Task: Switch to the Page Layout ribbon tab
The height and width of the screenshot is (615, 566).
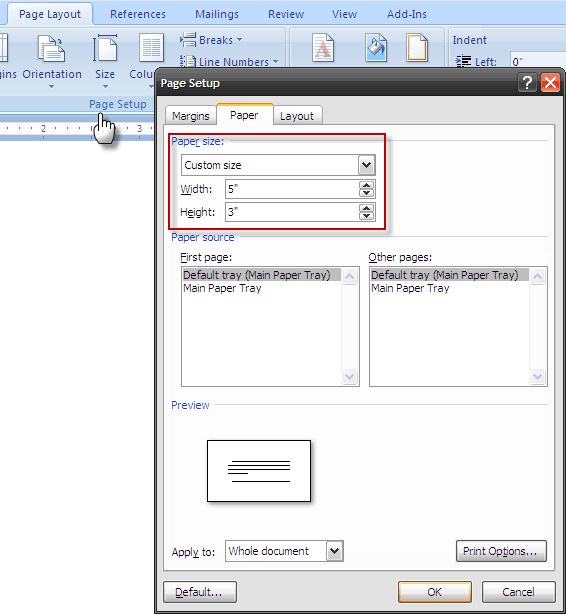Action: [x=50, y=14]
